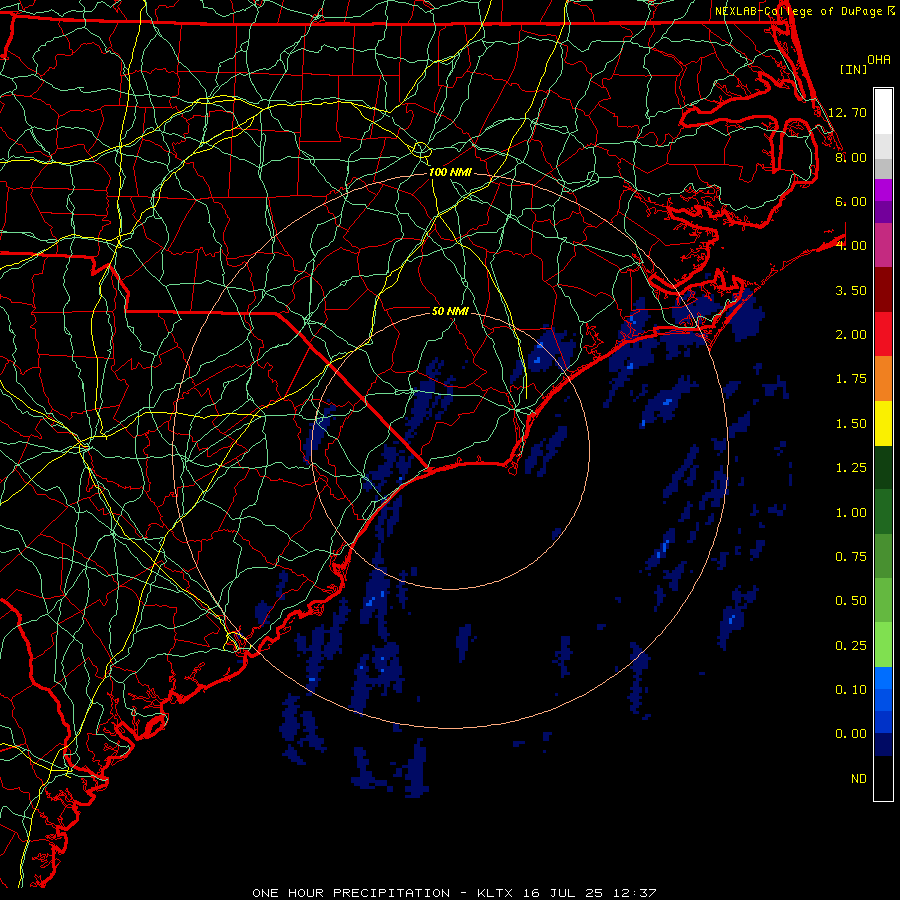This screenshot has height=900, width=900.
Task: Click the [IN] units label
Action: pos(853,69)
